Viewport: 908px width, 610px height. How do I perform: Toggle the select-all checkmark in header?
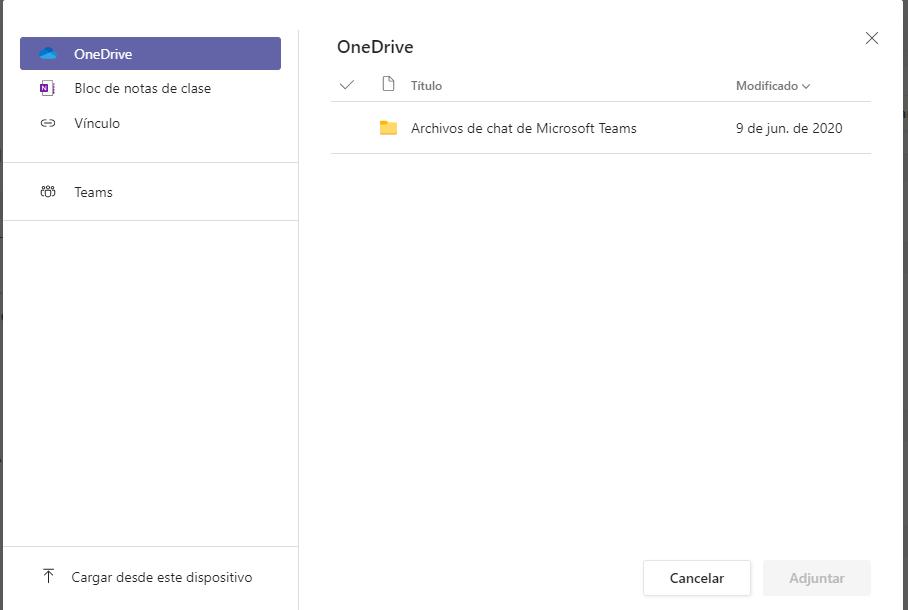(347, 86)
